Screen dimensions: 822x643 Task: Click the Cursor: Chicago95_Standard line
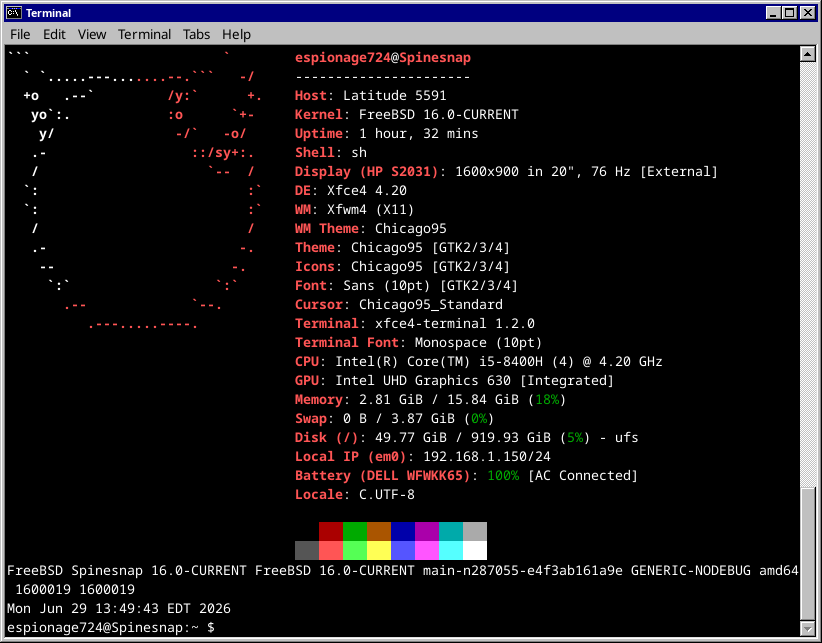click(x=398, y=304)
